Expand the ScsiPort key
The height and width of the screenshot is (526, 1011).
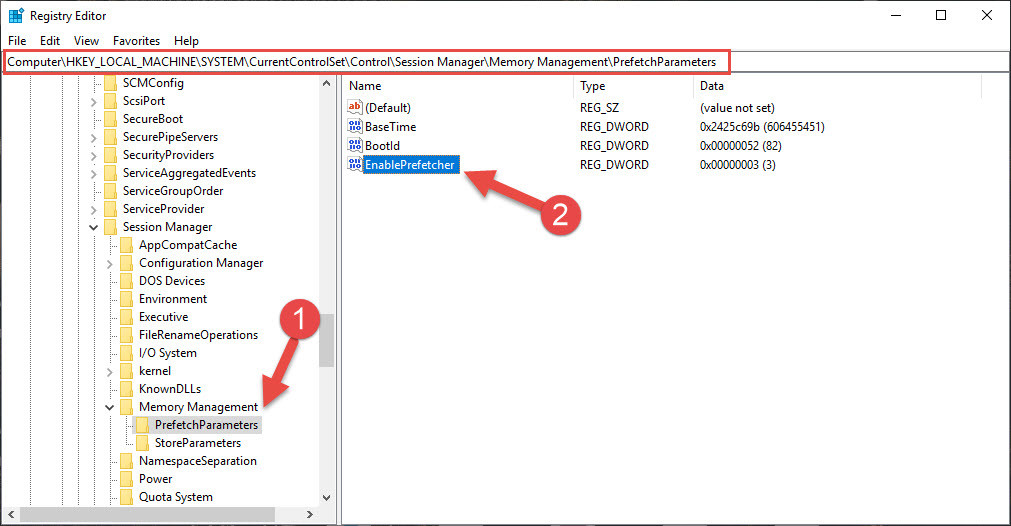tap(93, 101)
